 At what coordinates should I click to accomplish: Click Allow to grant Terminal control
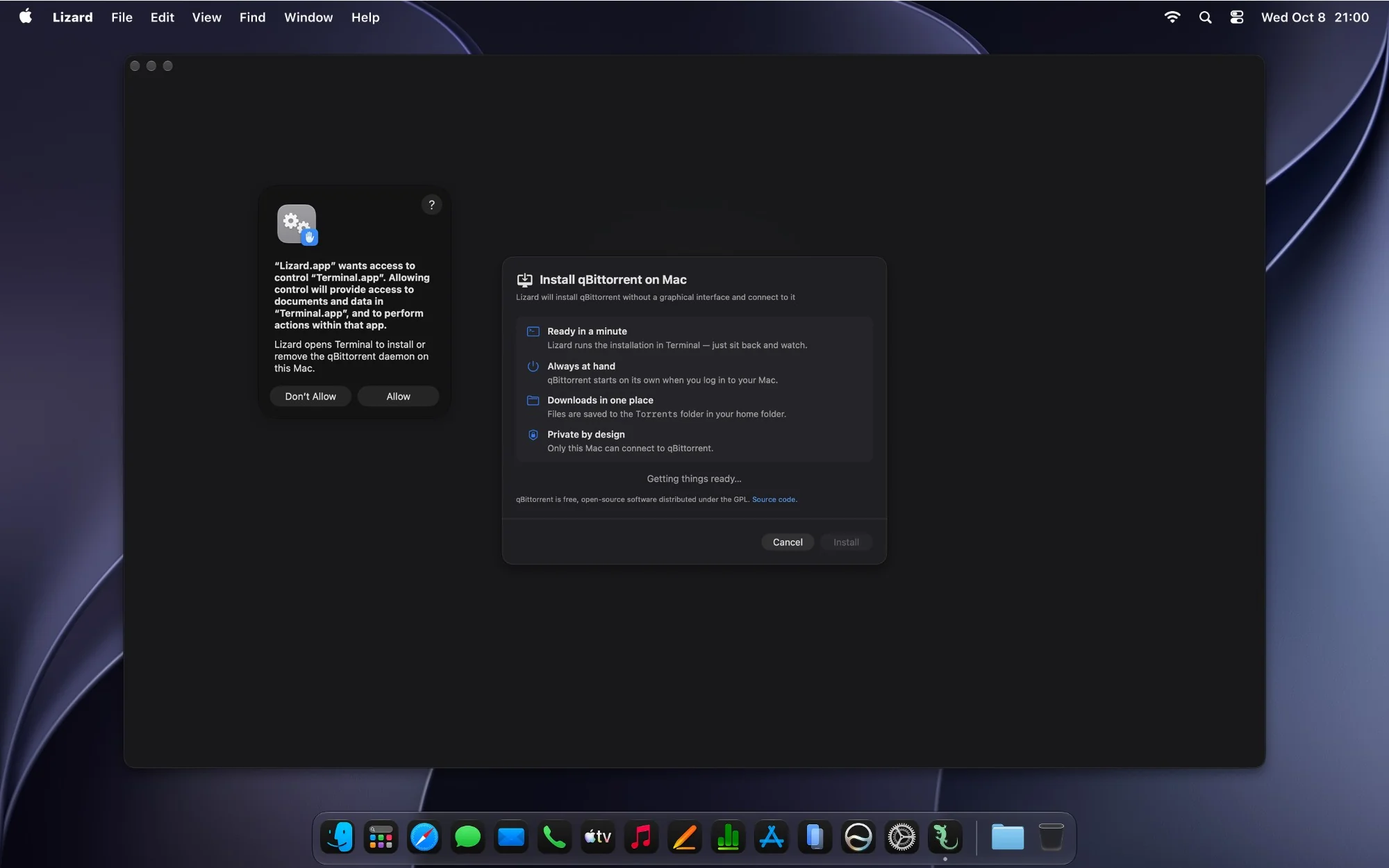tap(398, 397)
